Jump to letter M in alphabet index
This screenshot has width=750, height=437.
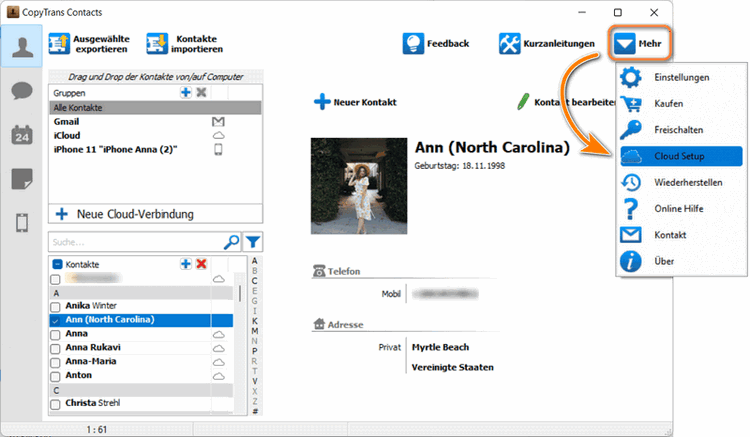[x=254, y=331]
